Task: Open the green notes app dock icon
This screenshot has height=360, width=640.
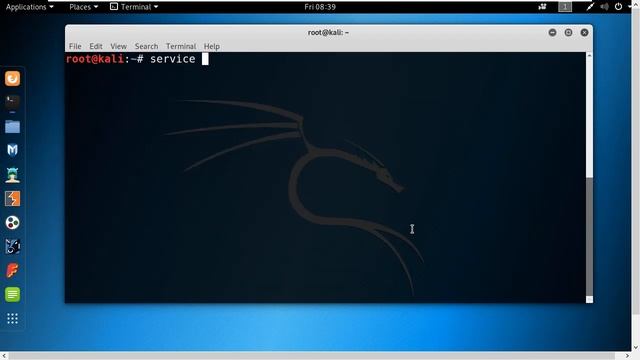Action: (x=12, y=294)
